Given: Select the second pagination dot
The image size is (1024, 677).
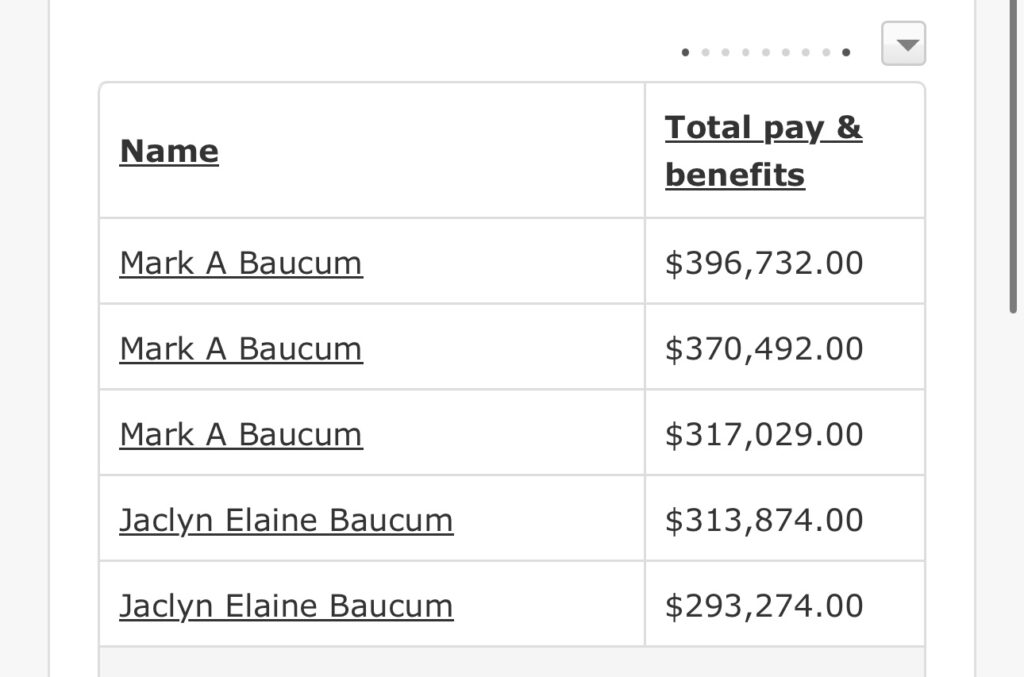Looking at the screenshot, I should tap(705, 52).
